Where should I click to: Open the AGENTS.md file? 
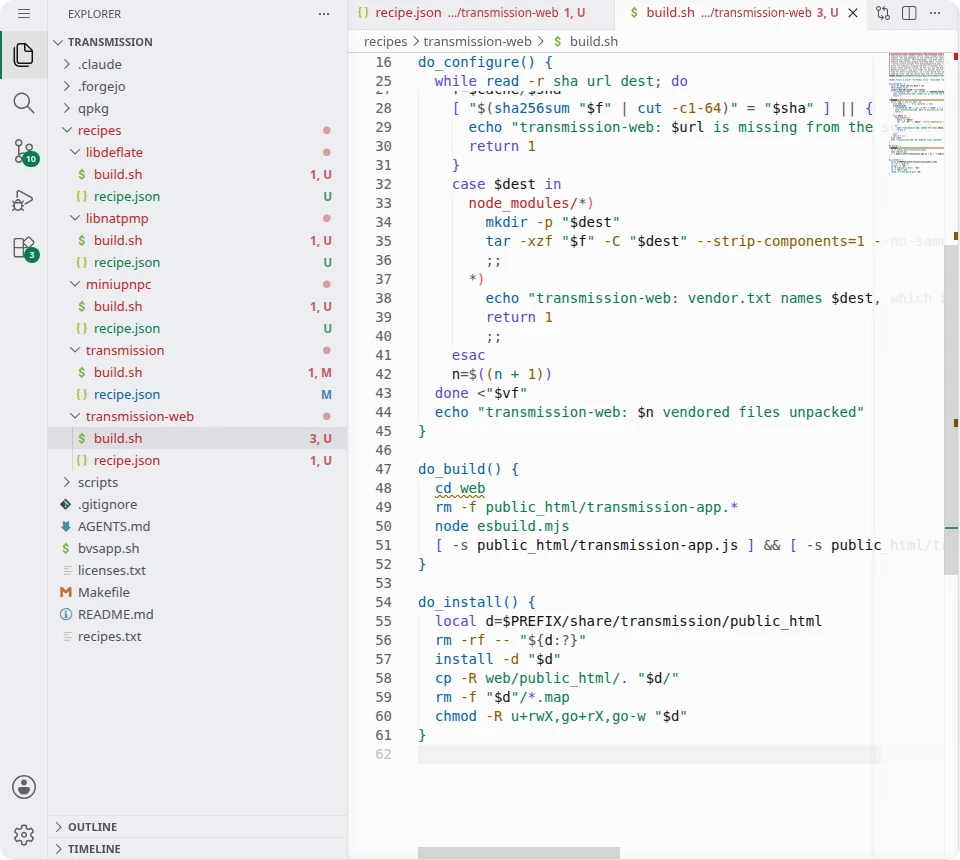click(197, 526)
